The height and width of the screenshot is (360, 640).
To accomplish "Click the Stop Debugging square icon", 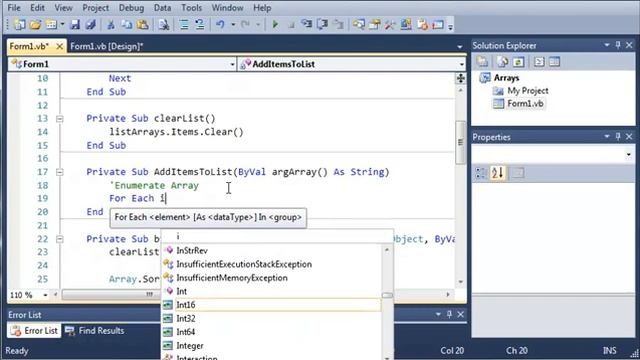I will click(x=291, y=25).
